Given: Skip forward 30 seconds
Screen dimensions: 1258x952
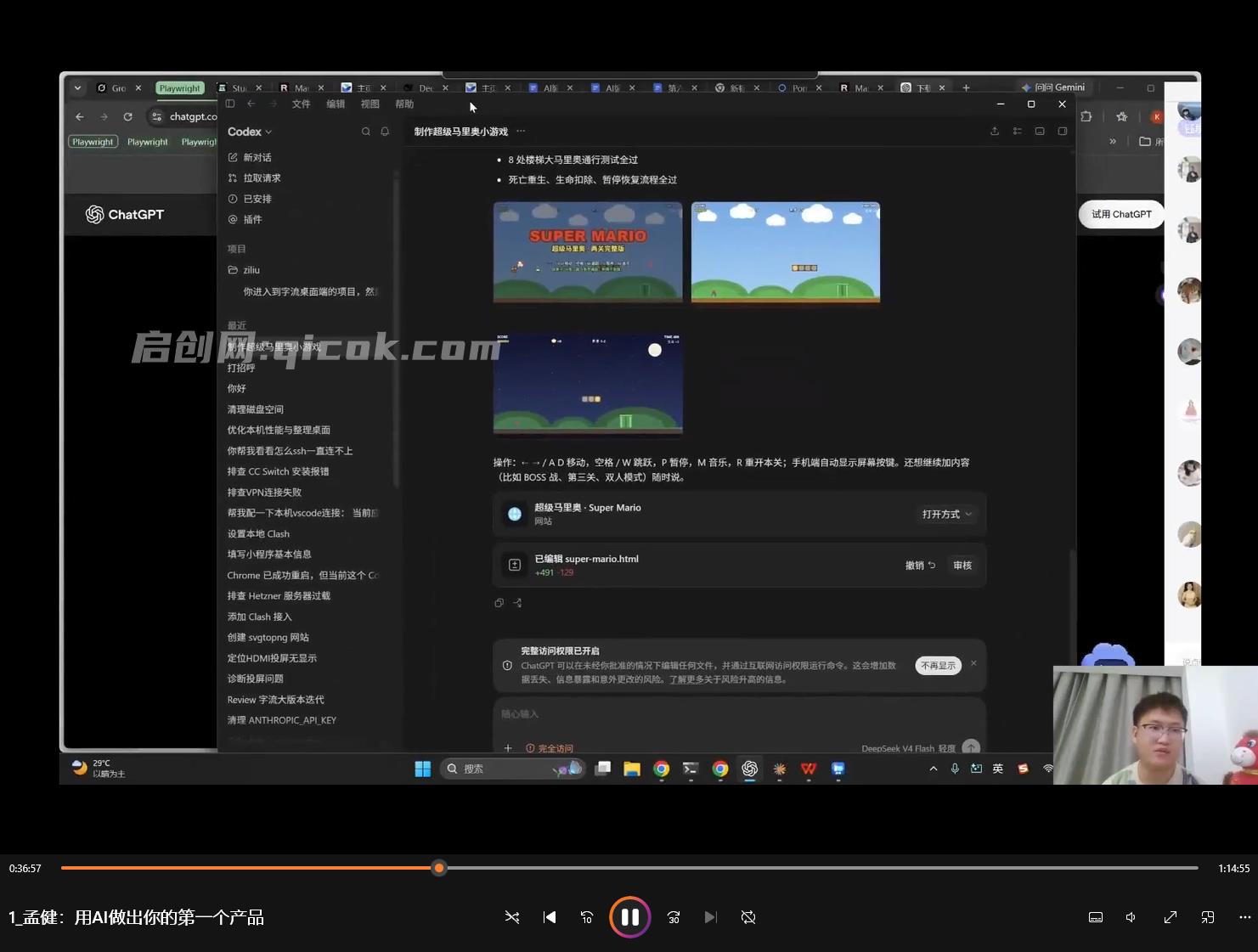Looking at the screenshot, I should (x=674, y=917).
